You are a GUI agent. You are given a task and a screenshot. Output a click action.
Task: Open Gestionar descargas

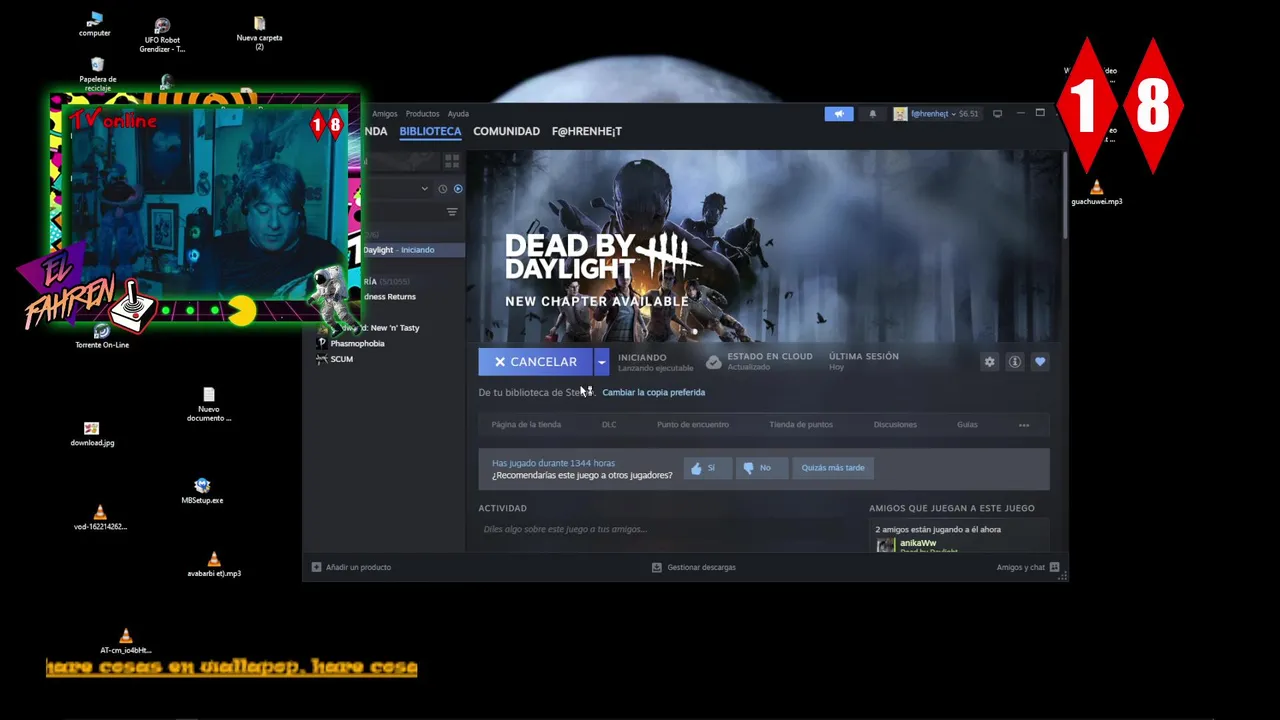[694, 567]
